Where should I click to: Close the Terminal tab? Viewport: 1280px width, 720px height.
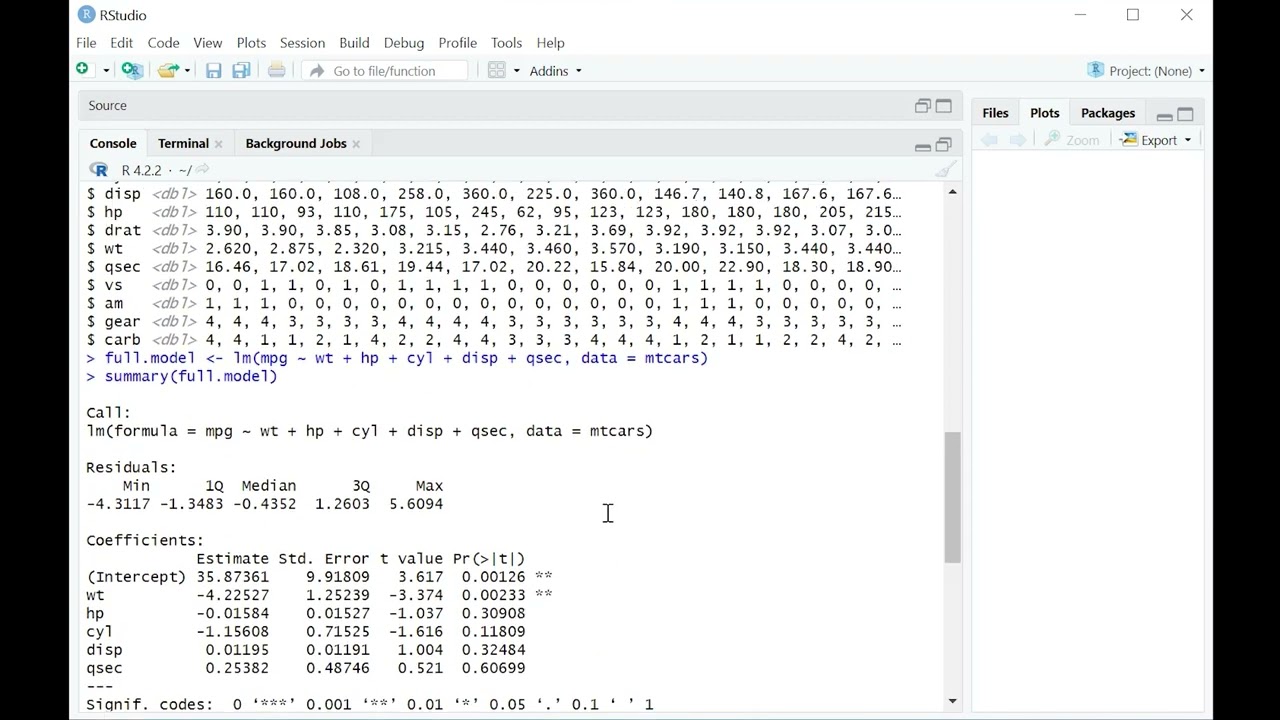pos(218,145)
